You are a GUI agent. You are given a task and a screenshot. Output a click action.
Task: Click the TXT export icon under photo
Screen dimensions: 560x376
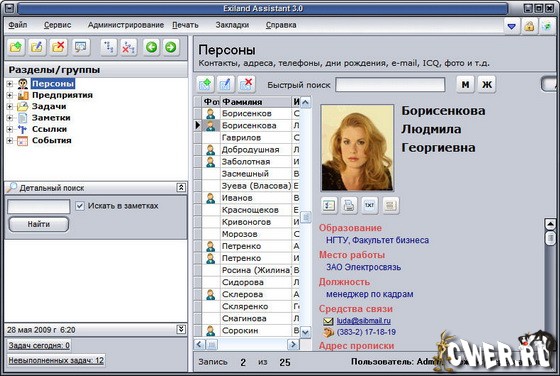coord(369,205)
